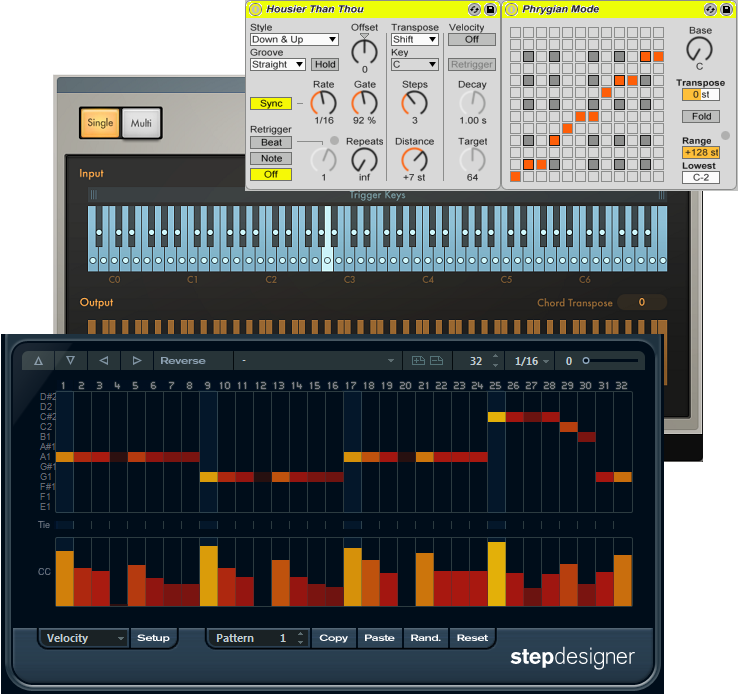Click the shift octave down triangle icon
The width and height of the screenshot is (738, 694).
70,361
